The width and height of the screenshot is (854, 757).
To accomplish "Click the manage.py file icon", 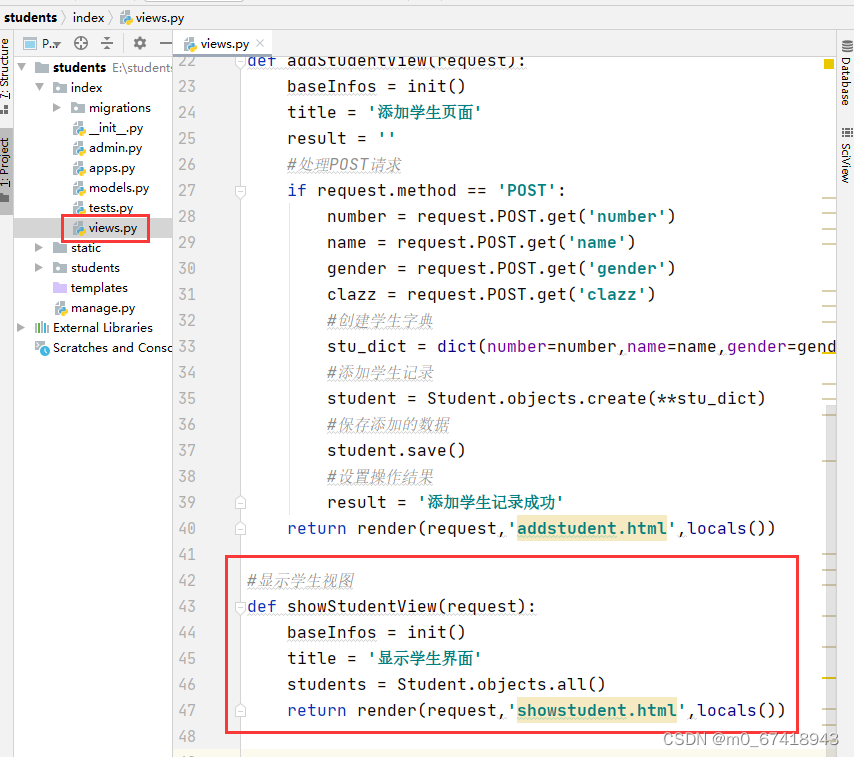I will pyautogui.click(x=60, y=308).
